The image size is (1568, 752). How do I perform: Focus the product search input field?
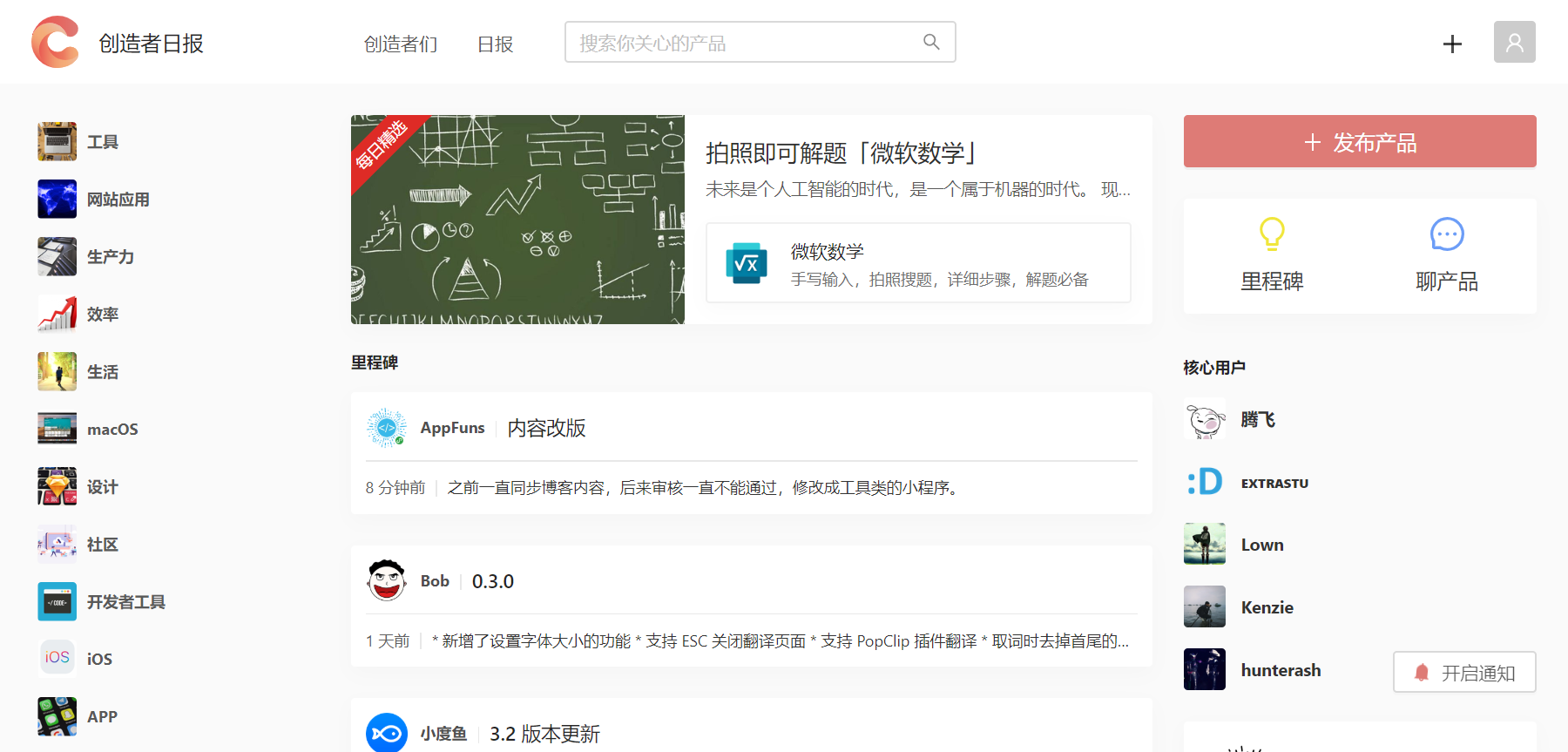tap(740, 43)
